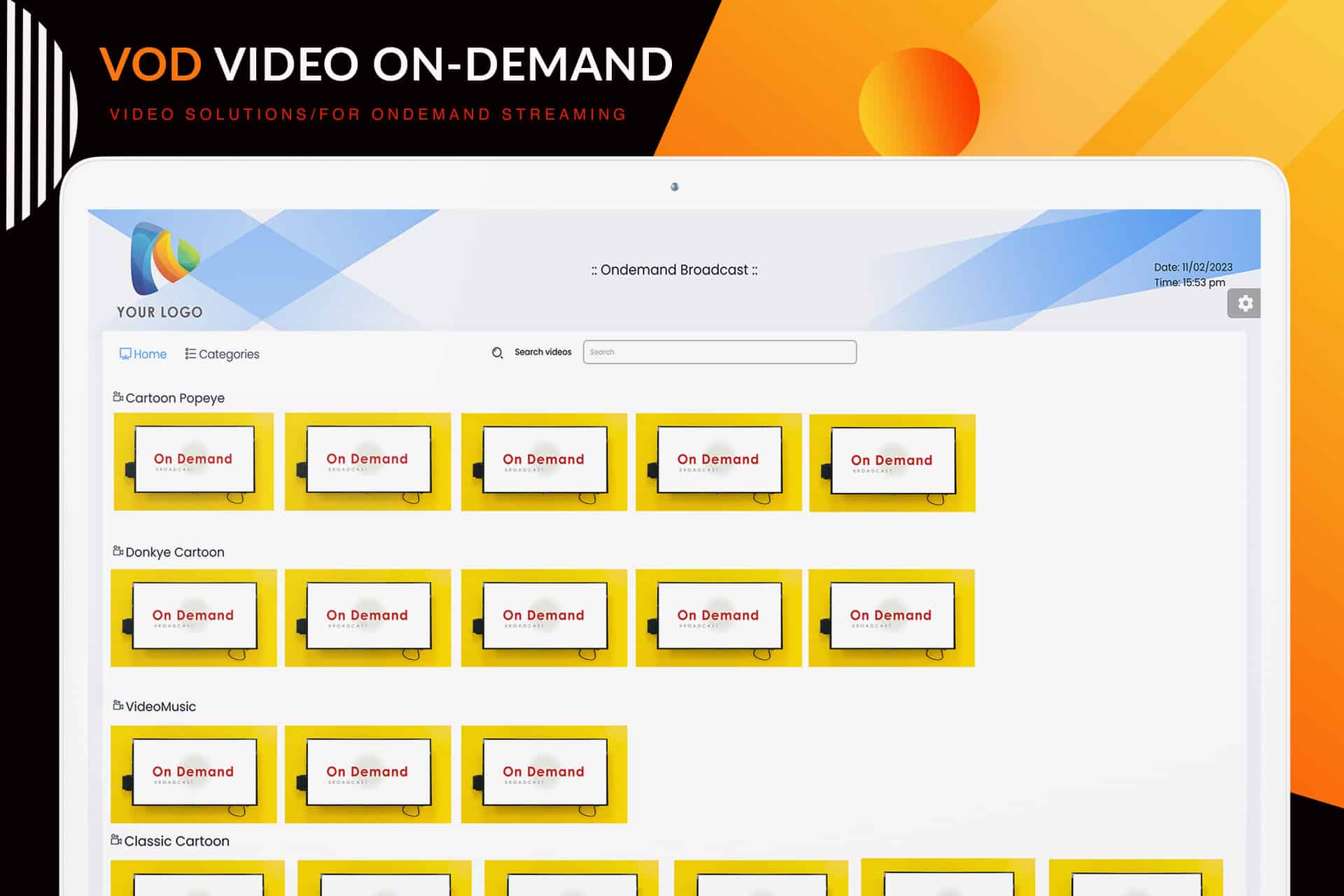Open first thumbnail in Classic Cartoon row
Viewport: 1344px width, 896px height.
pyautogui.click(x=197, y=878)
